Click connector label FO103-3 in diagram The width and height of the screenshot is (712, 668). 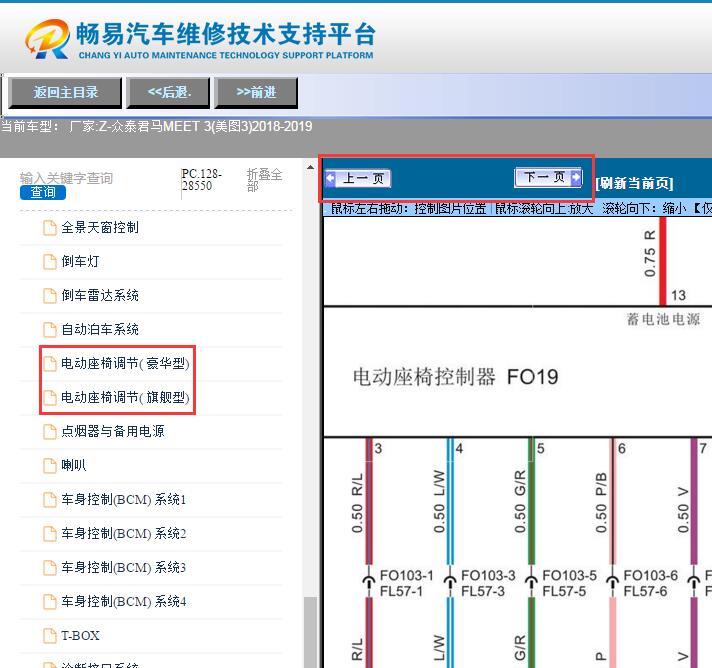click(x=488, y=576)
